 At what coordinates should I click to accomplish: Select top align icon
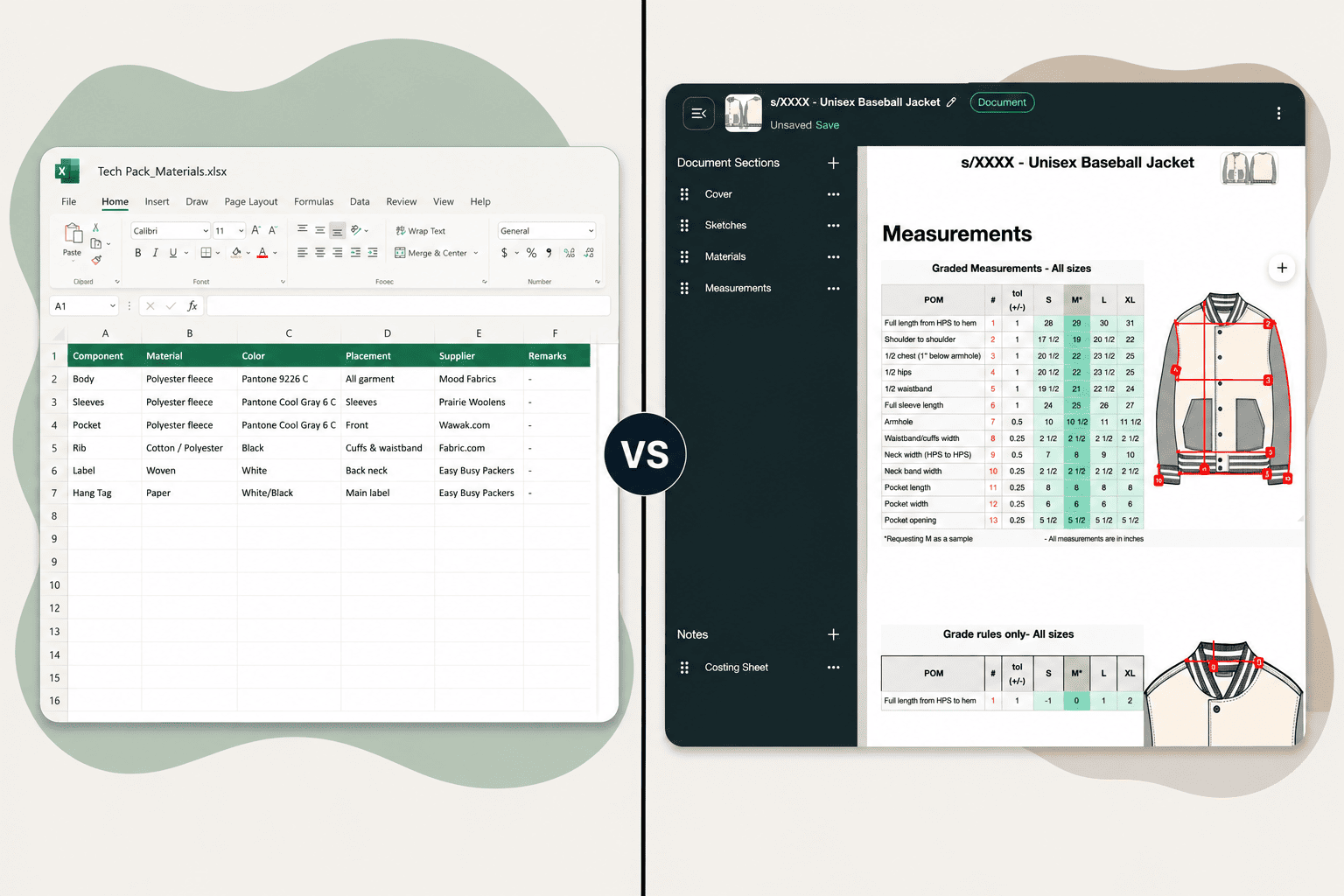tap(302, 230)
